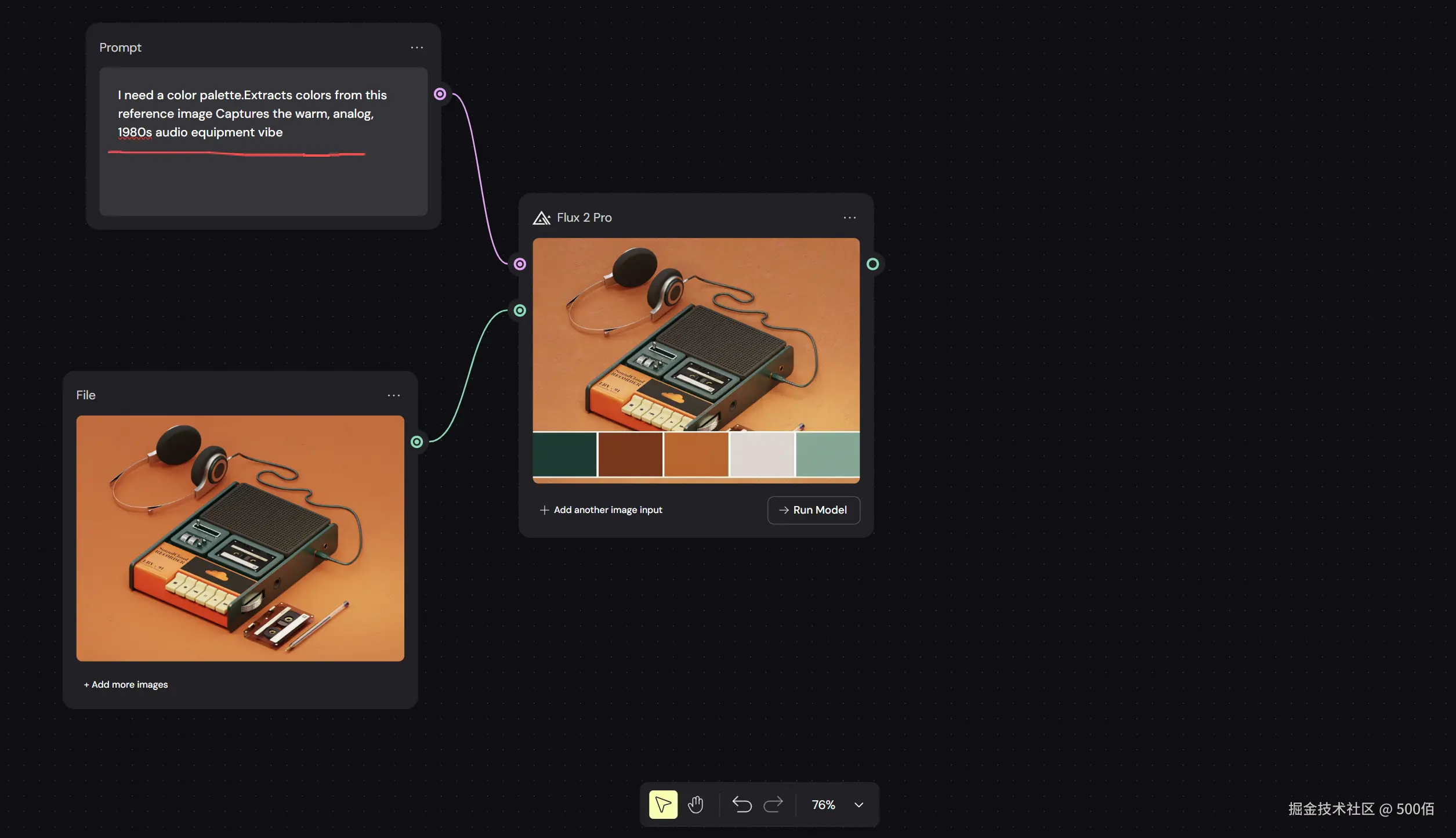Click the dark green palette swatch

pos(564,454)
